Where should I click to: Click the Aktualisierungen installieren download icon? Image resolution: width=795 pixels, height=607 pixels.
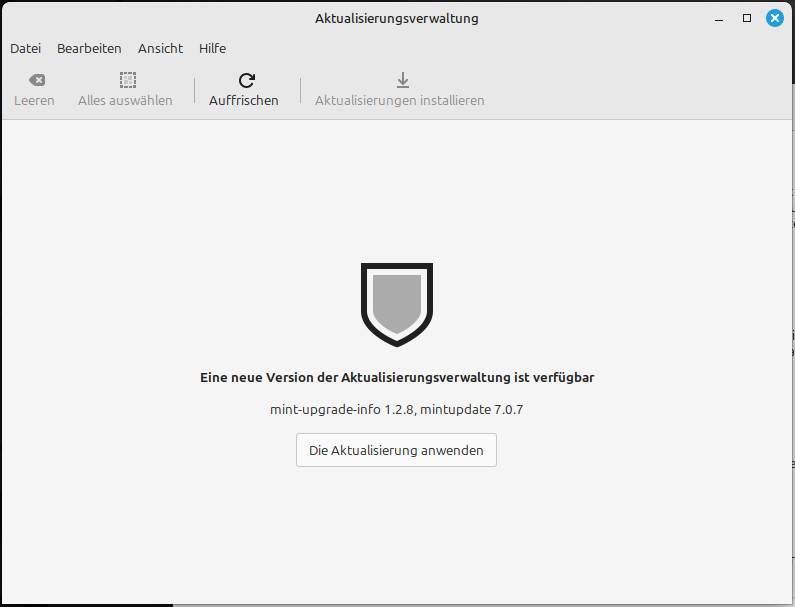click(403, 80)
